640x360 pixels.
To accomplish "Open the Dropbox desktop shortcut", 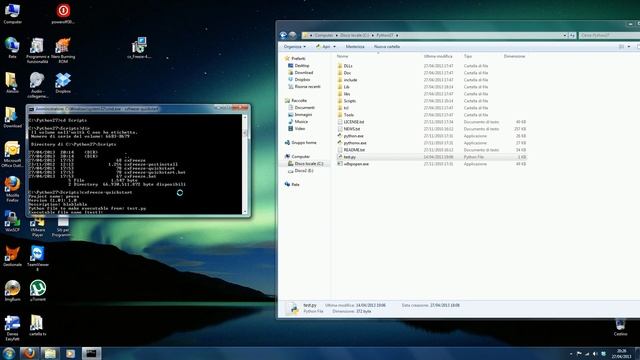I will 63,83.
